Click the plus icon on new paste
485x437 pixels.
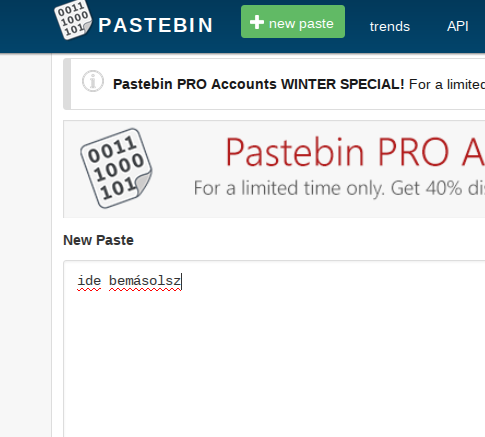(x=257, y=22)
